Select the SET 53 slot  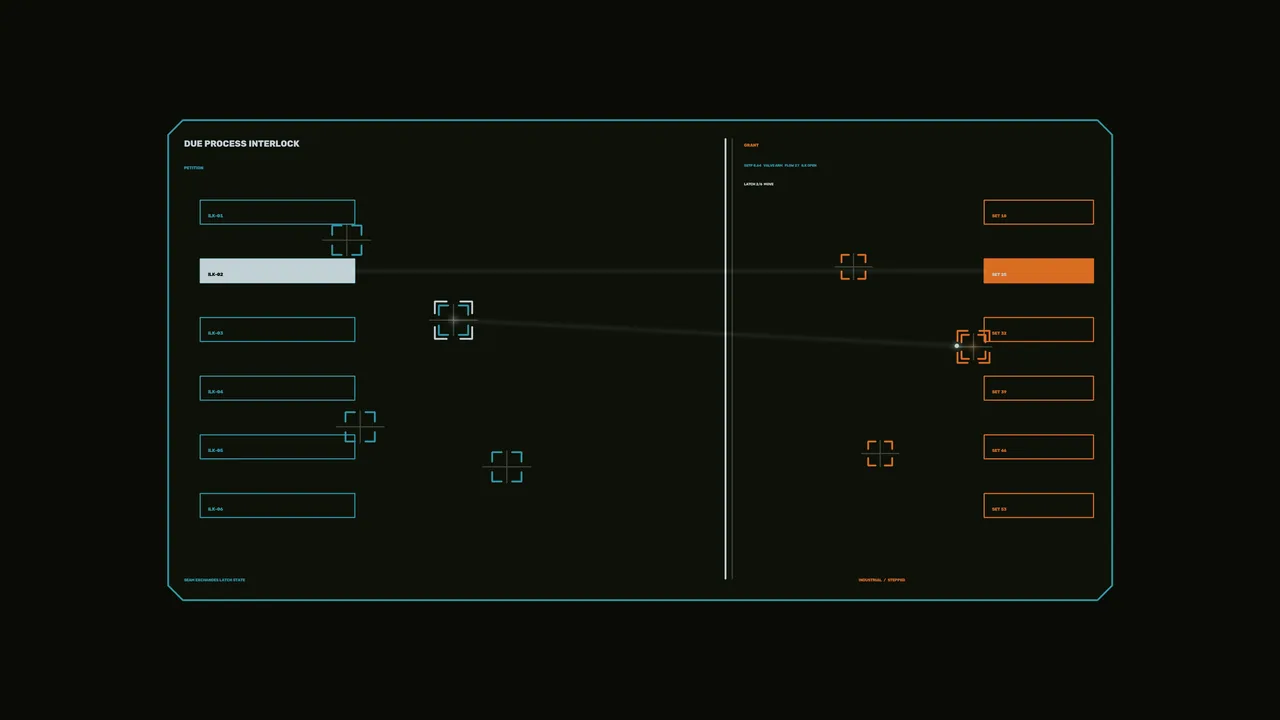[x=1038, y=506]
